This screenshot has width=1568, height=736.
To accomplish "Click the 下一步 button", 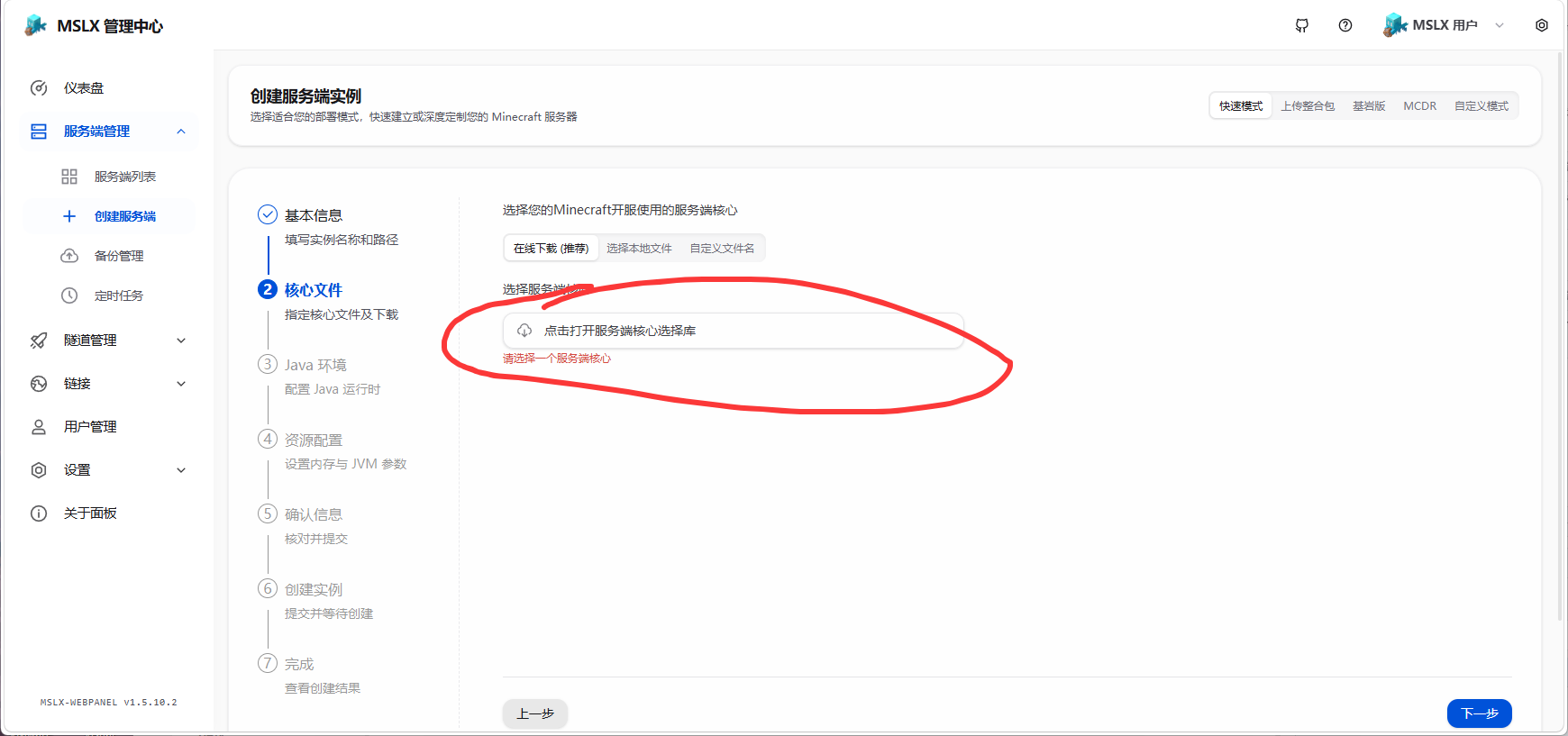I will coord(1479,713).
